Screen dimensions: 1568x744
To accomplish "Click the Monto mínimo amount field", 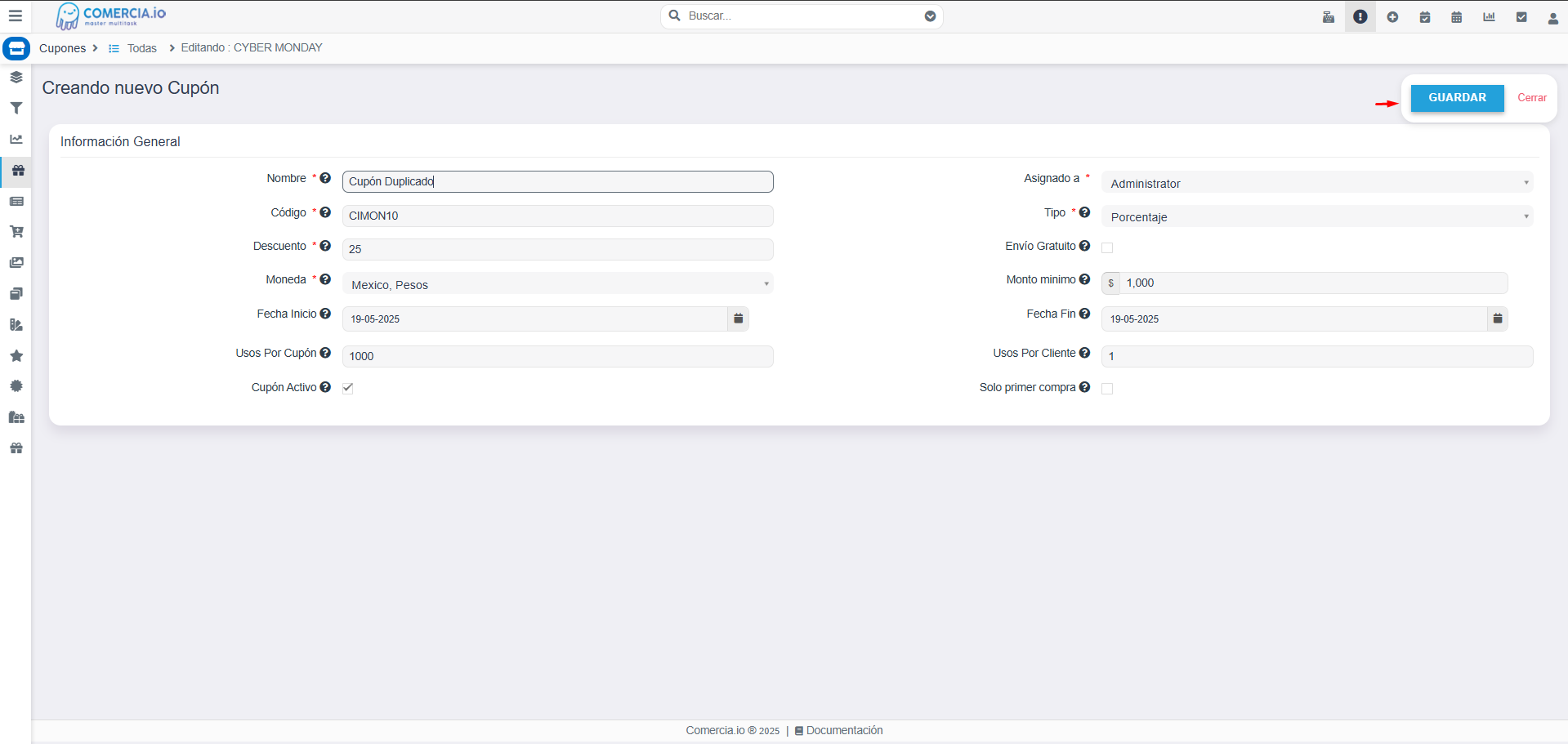I will [1314, 283].
